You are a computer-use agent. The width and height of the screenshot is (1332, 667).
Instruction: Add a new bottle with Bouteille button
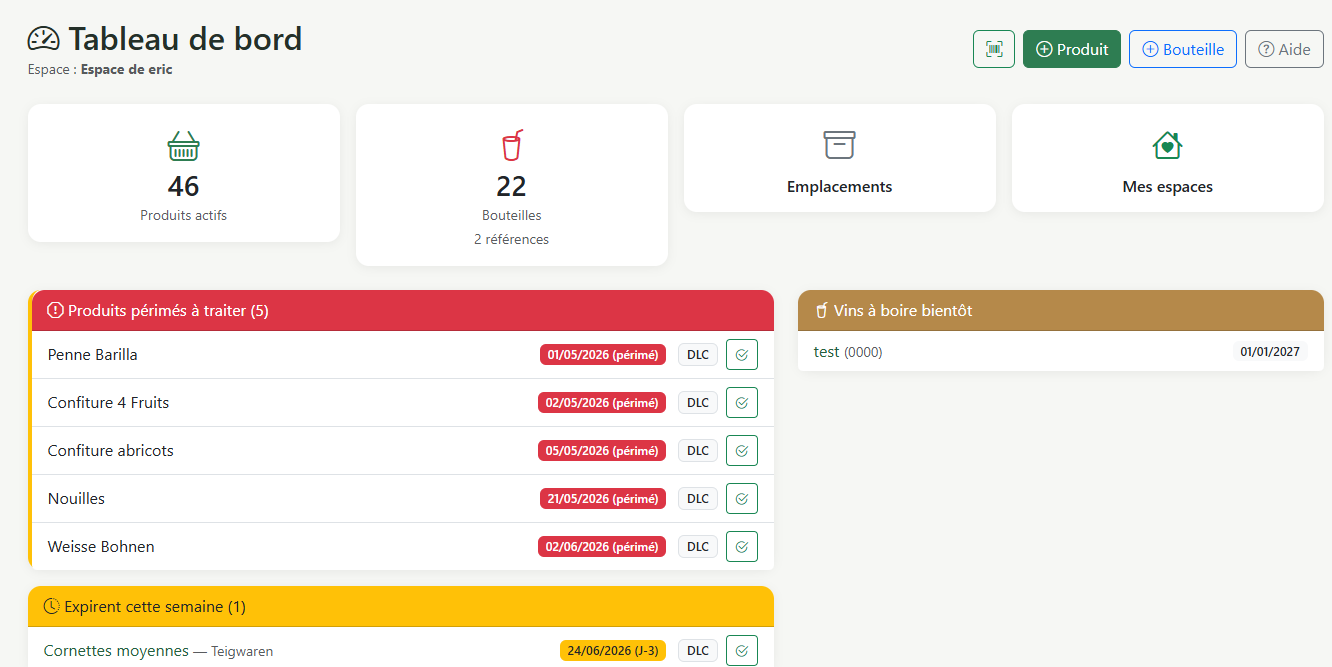tap(1183, 49)
